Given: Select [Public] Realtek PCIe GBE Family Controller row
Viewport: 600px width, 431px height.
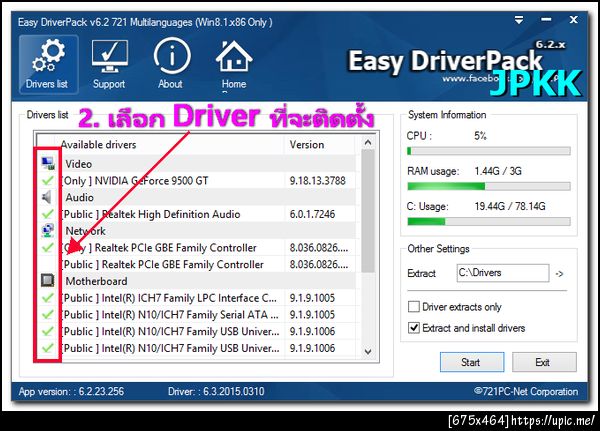Looking at the screenshot, I should tap(196, 264).
